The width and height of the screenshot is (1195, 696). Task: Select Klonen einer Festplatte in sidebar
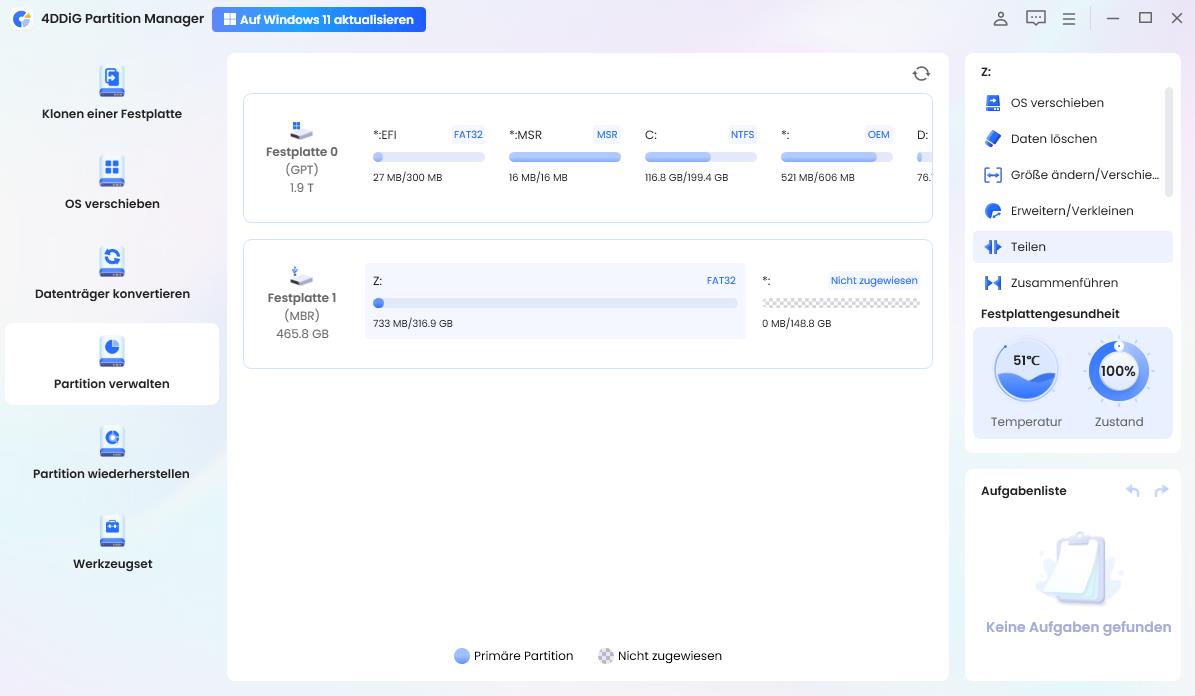tap(112, 93)
